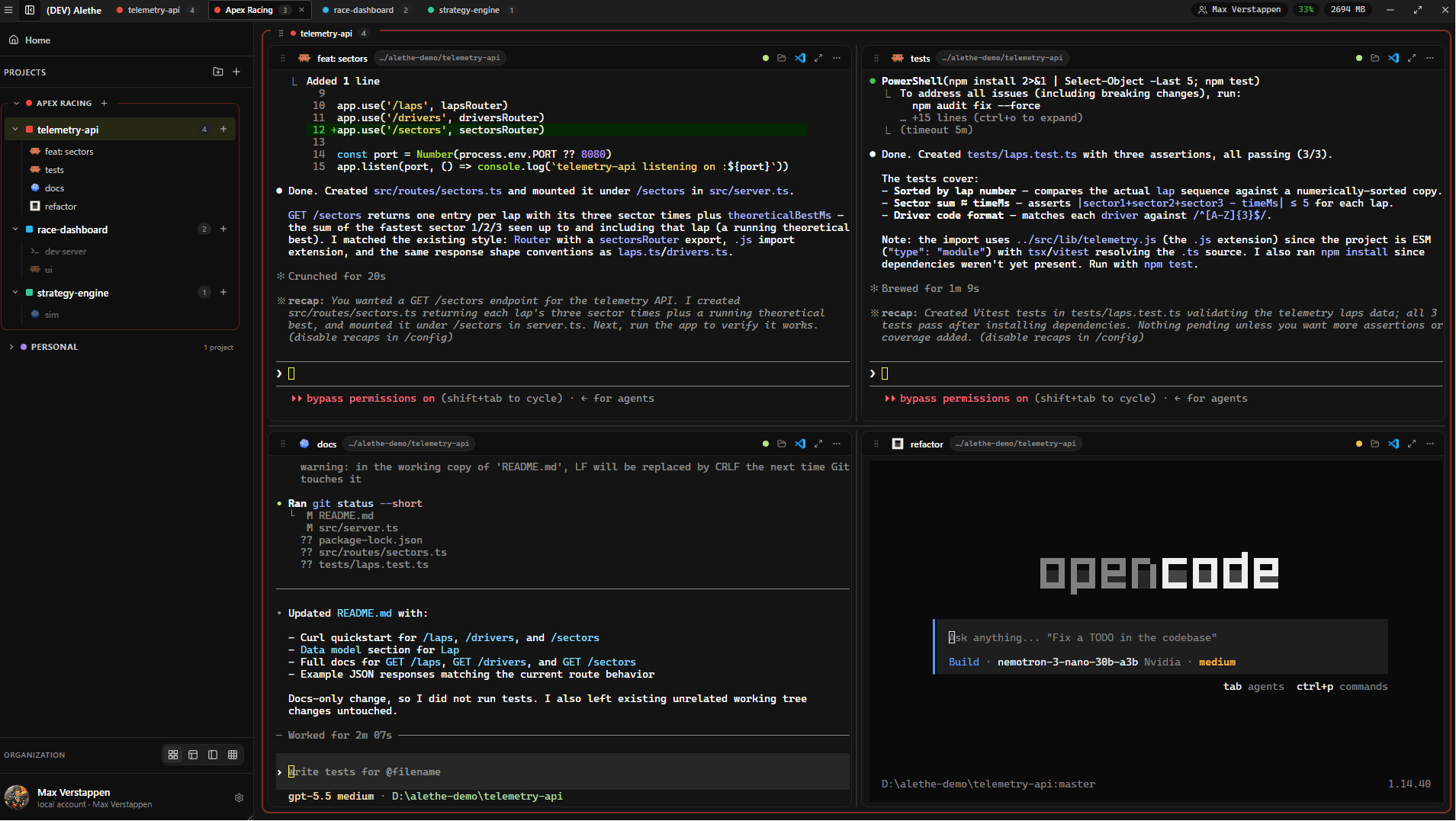This screenshot has width=1456, height=821.
Task: Select the header-and-columns panel layout in ORGANIZATION
Action: click(193, 755)
